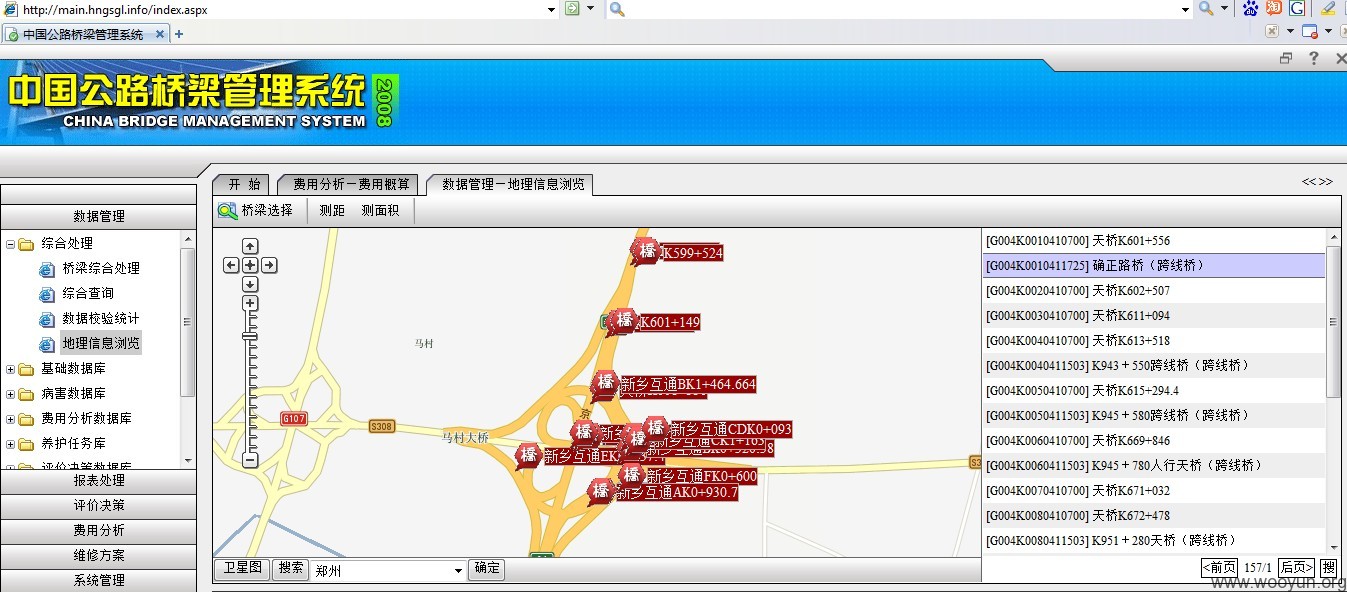Click the center button of the pan control
The height and width of the screenshot is (592, 1347).
250,265
